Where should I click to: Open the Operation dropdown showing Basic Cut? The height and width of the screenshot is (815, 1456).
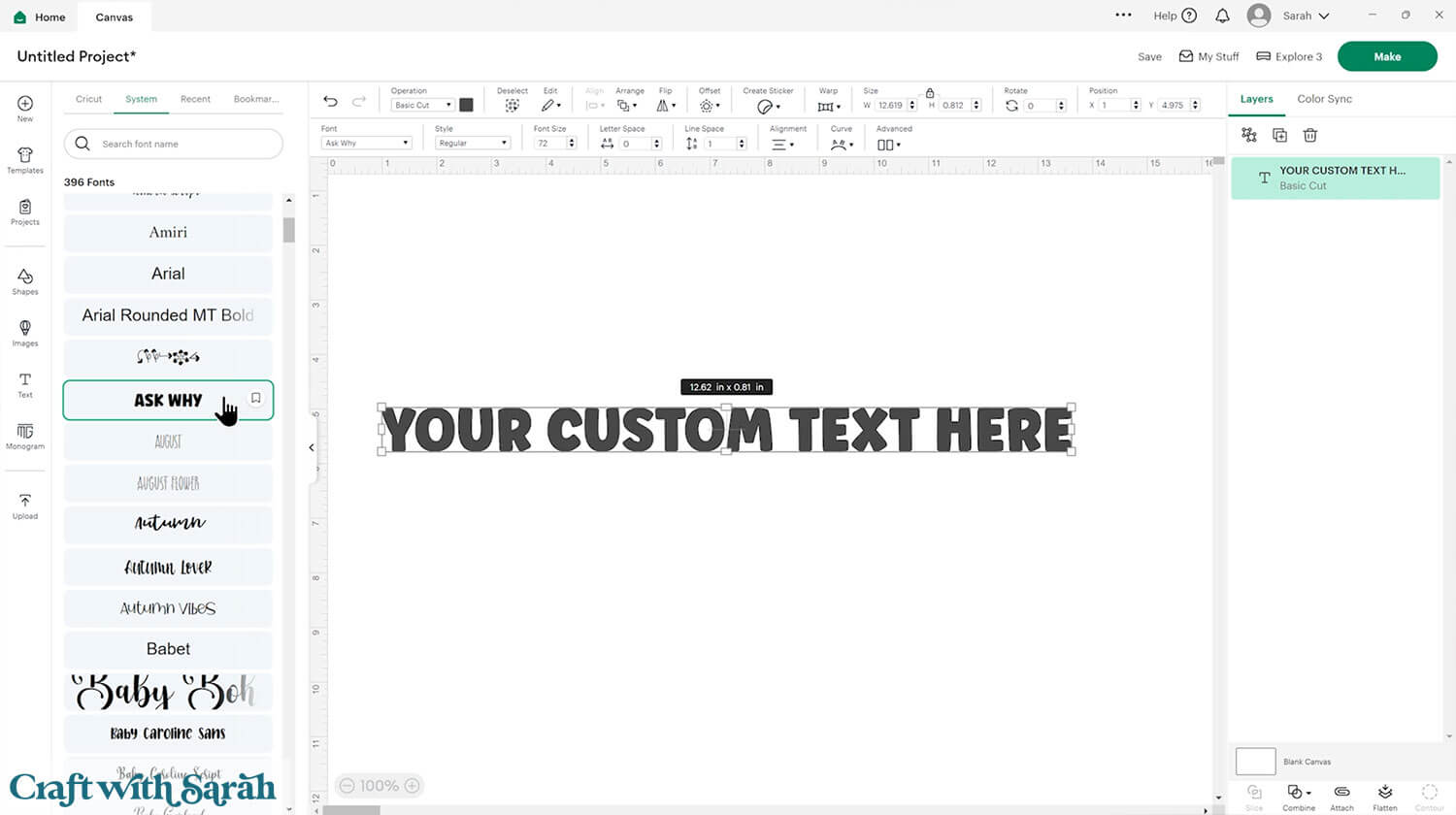click(x=423, y=105)
